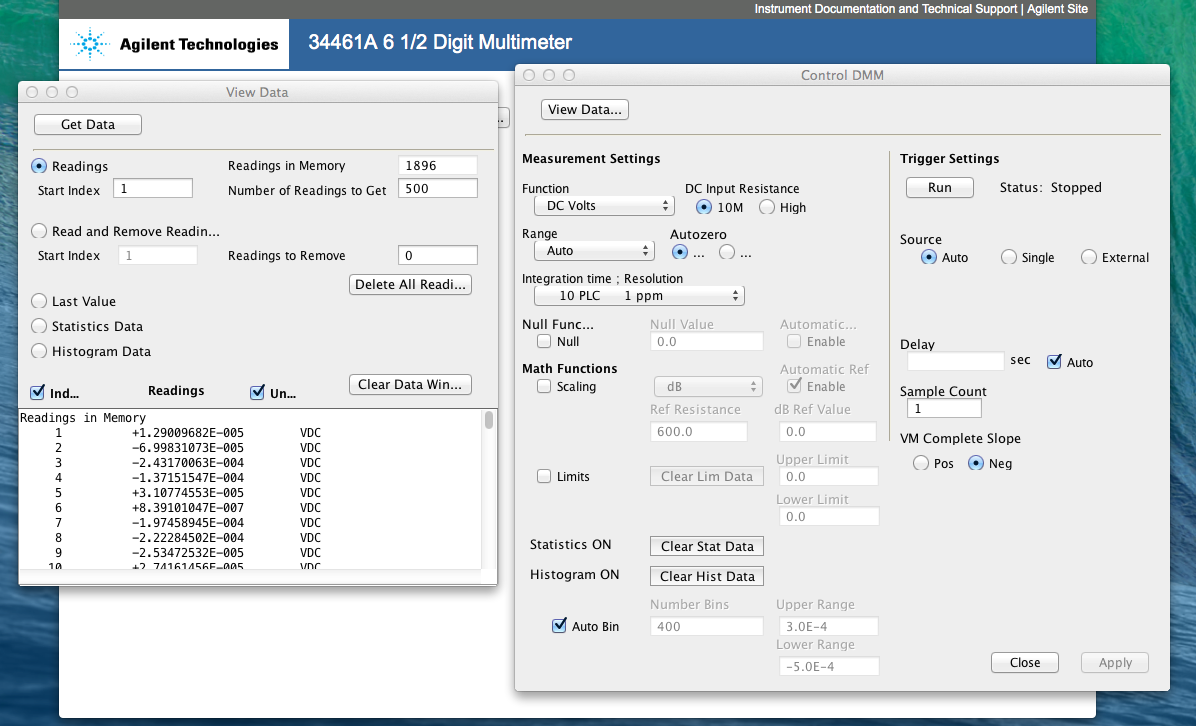Image resolution: width=1196 pixels, height=726 pixels.
Task: Click the Run trigger button
Action: click(x=940, y=188)
